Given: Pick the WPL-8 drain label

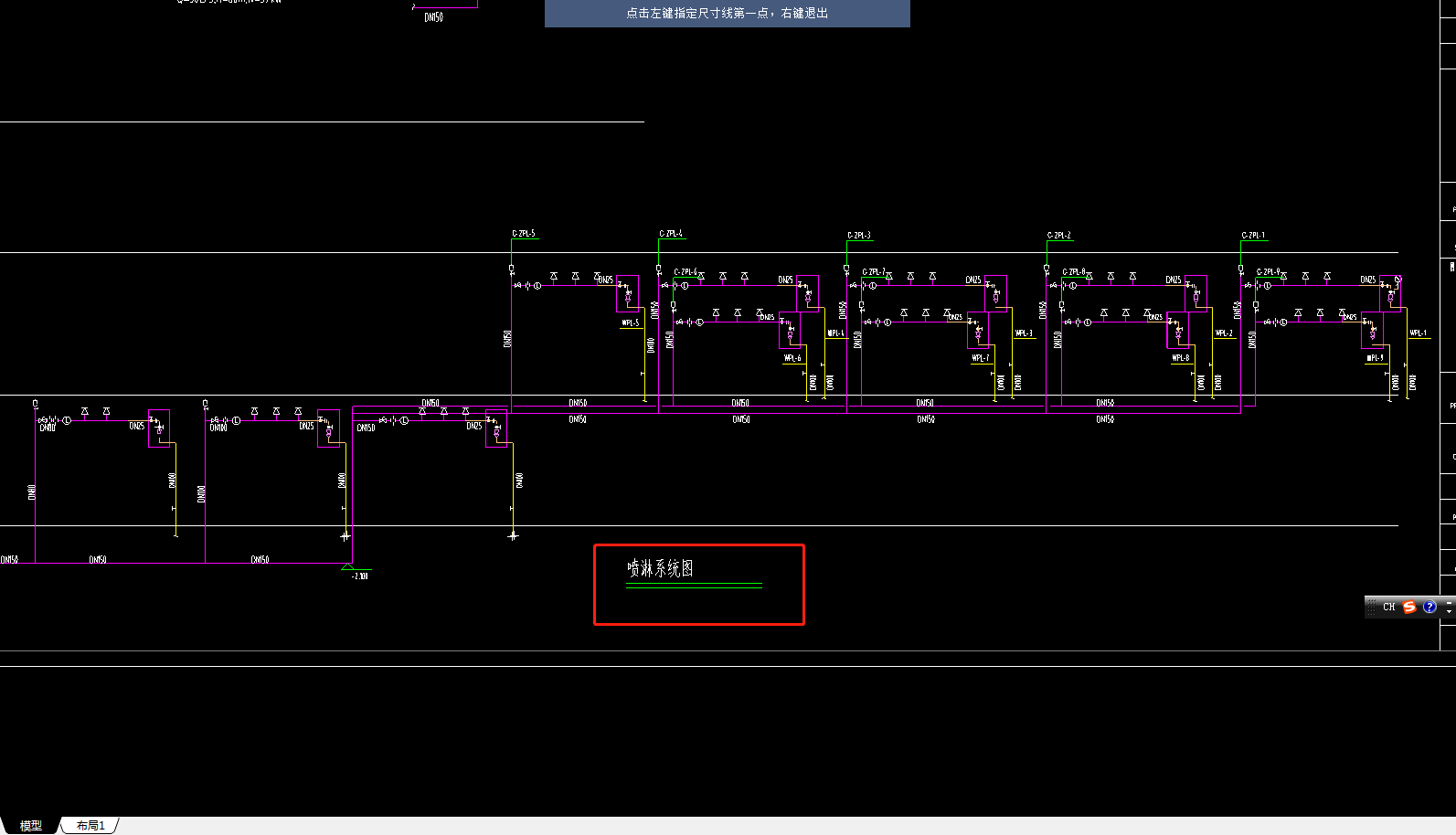Looking at the screenshot, I should tap(1181, 358).
